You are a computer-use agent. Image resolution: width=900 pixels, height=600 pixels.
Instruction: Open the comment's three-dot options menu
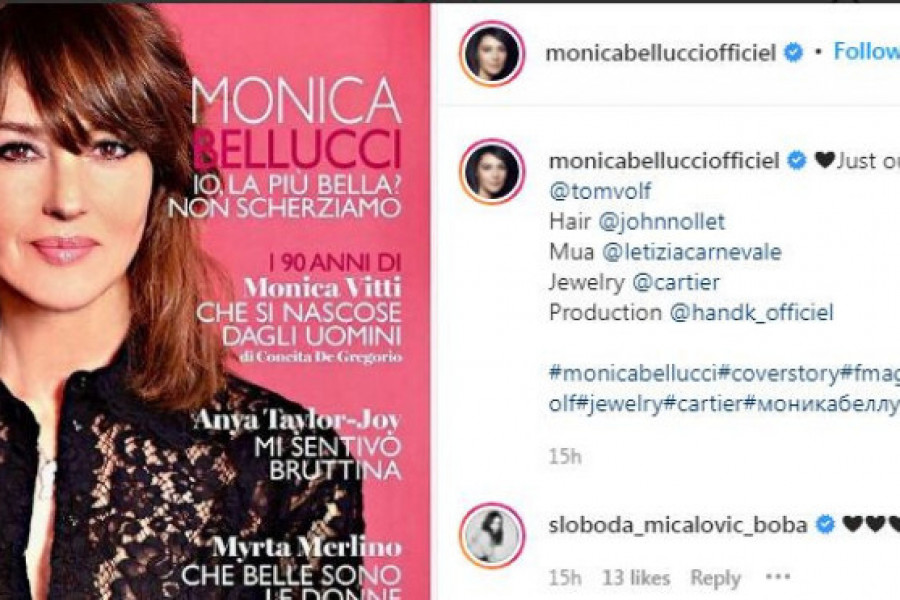778,576
